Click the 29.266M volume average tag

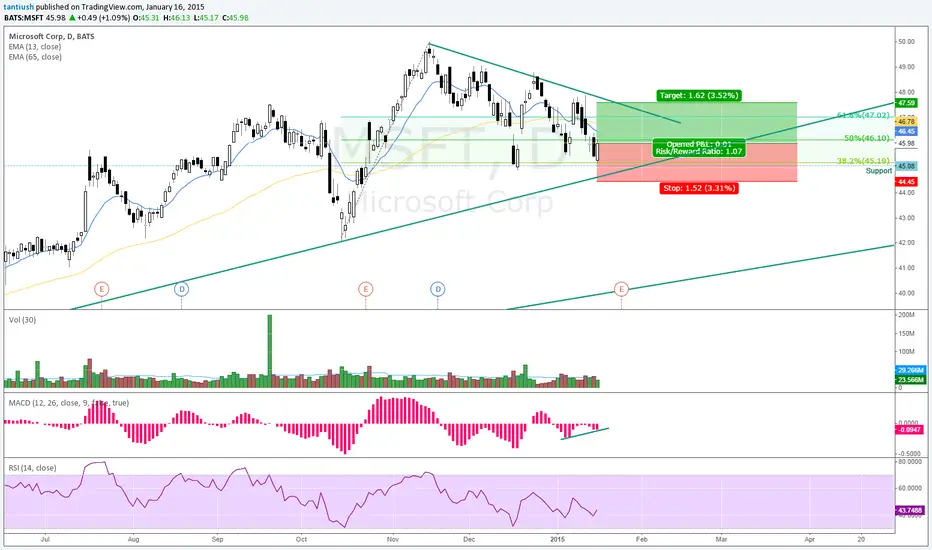[x=911, y=370]
